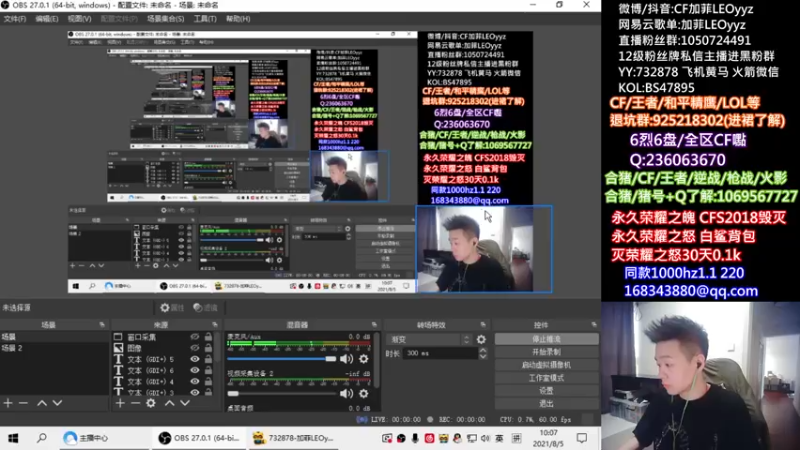Open the 渐变 transition dropdown
The image size is (800, 450).
(x=430, y=339)
